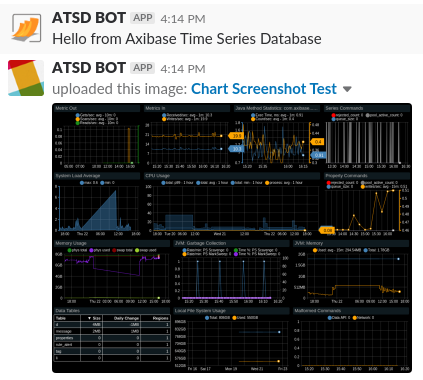
Task: Click first message's 4:14 PM timestamp
Action: coord(183,19)
